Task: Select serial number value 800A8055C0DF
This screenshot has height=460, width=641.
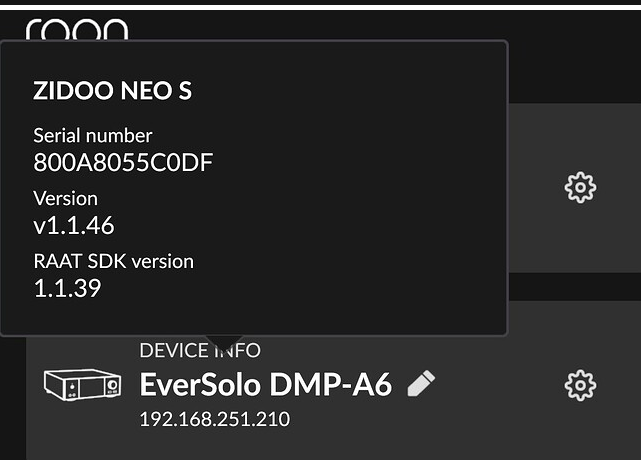Action: 123,162
